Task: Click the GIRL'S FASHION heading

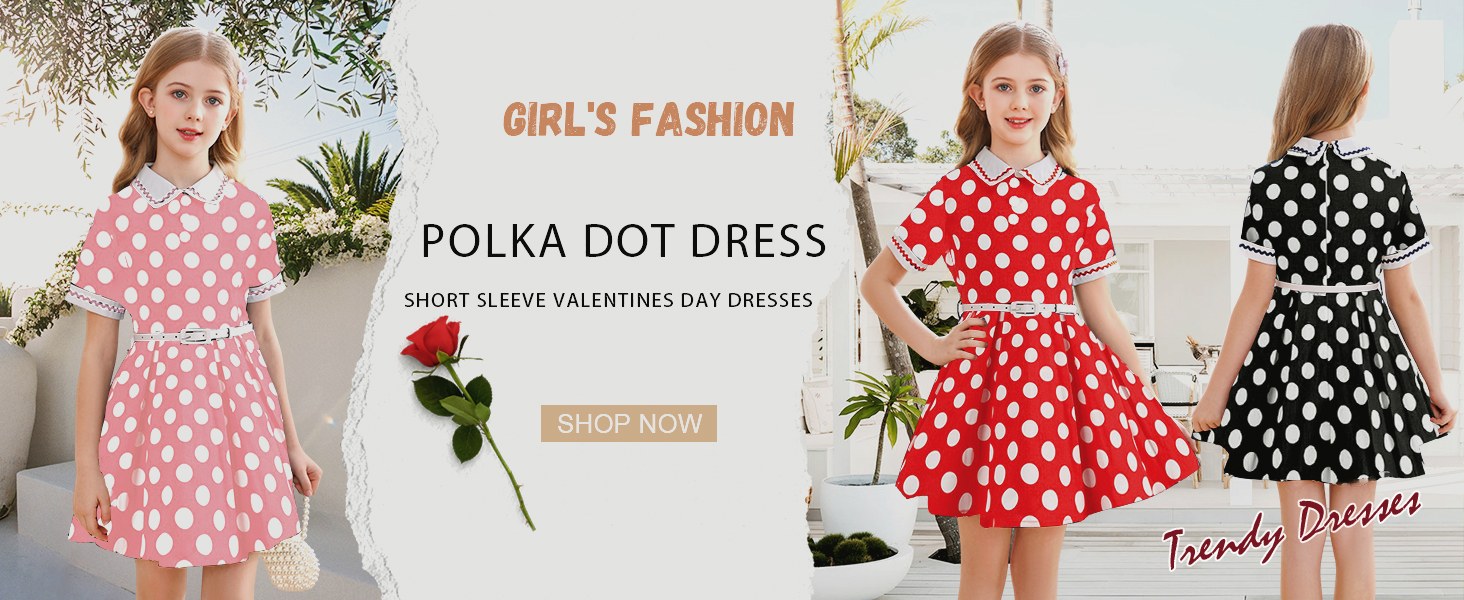Action: 648,120
